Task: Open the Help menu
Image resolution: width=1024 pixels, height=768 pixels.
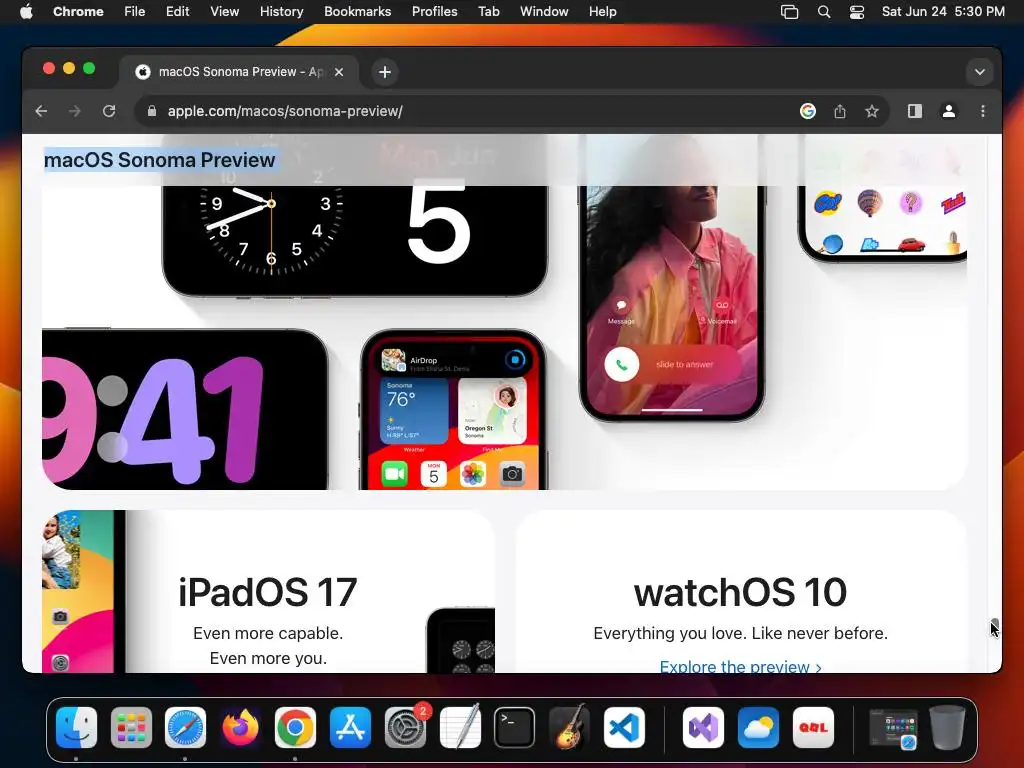Action: click(x=602, y=12)
